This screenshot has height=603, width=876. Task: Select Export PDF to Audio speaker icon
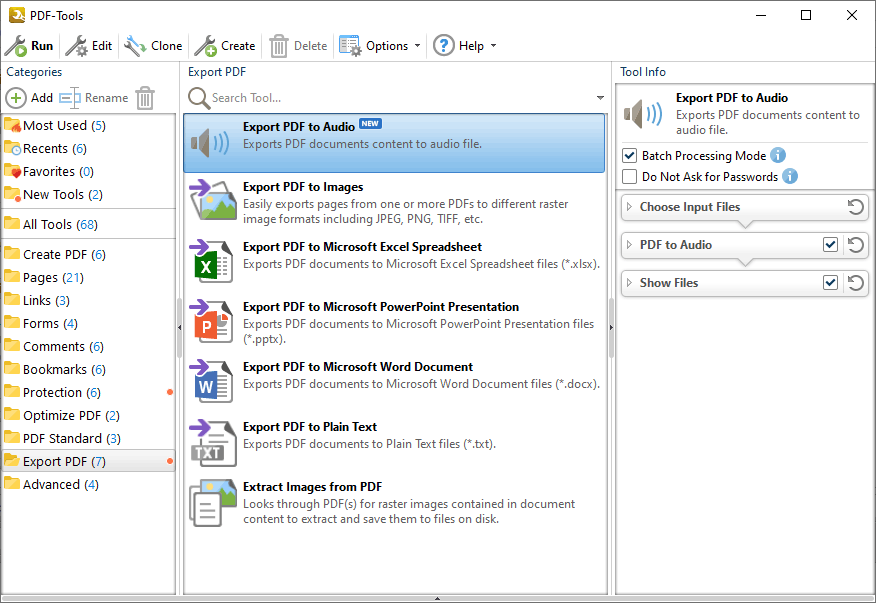(x=210, y=143)
